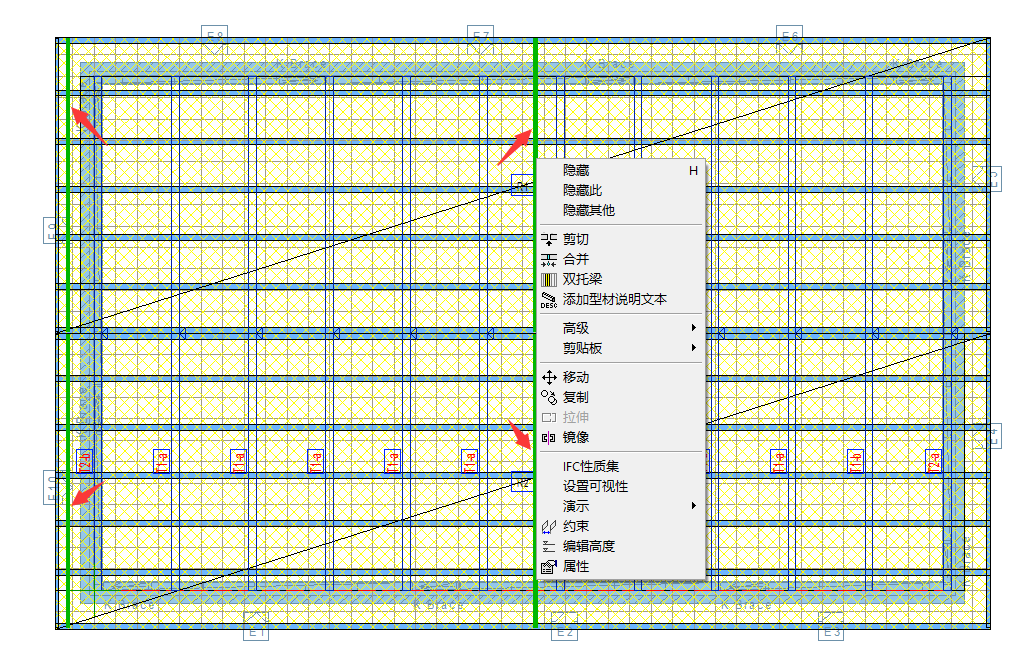The image size is (1033, 658).
Task: Click the red T1-b truss label
Action: coord(855,461)
